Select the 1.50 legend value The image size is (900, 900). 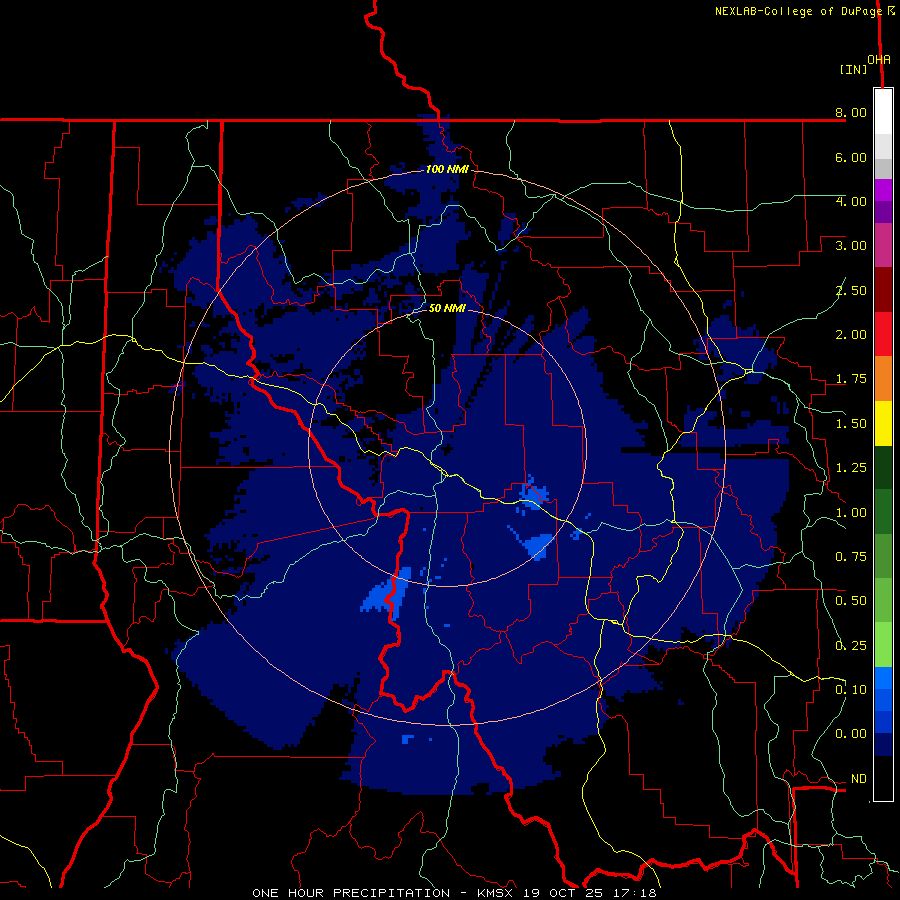click(x=851, y=424)
